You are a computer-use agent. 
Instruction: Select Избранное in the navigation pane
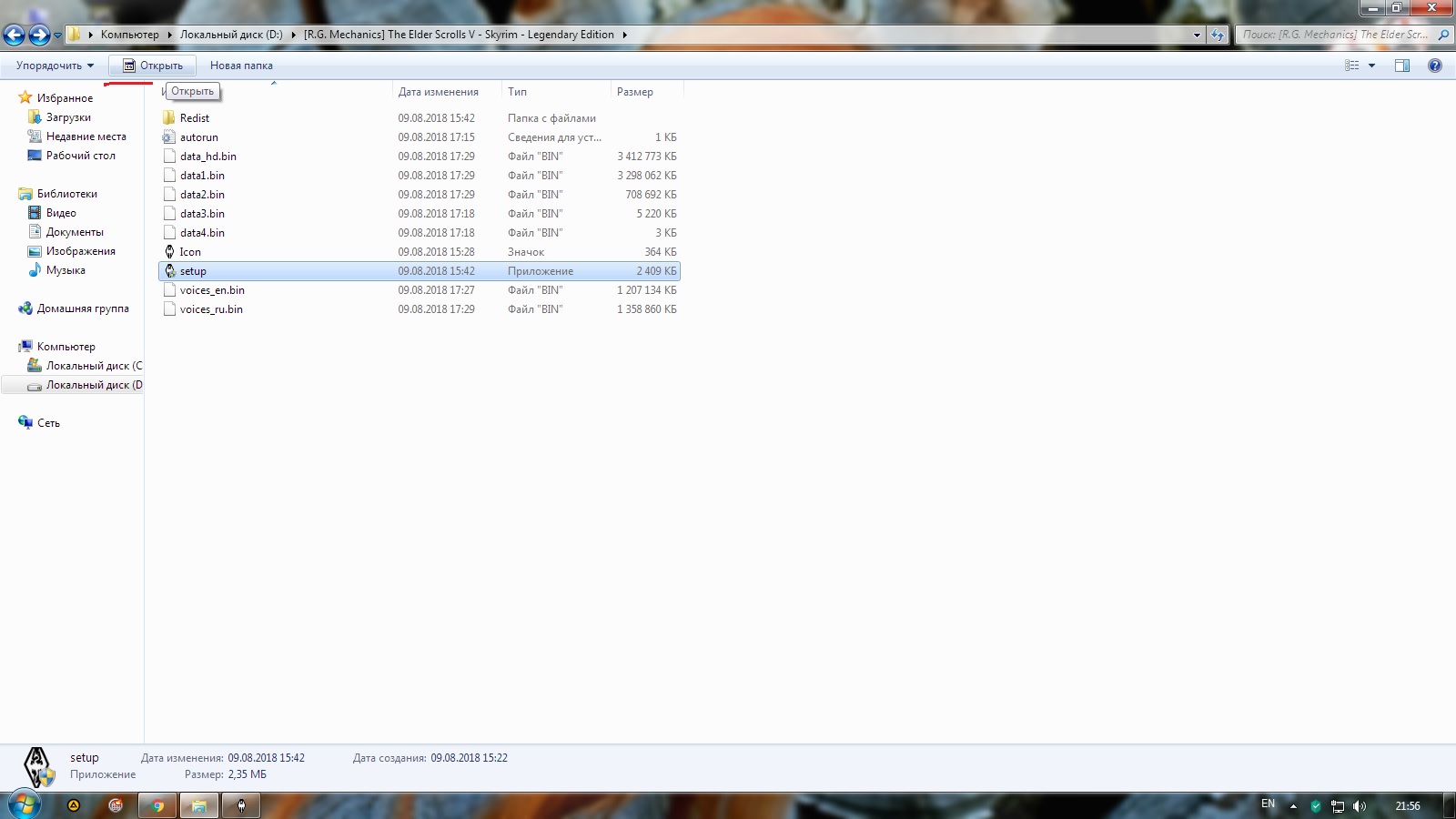click(65, 98)
